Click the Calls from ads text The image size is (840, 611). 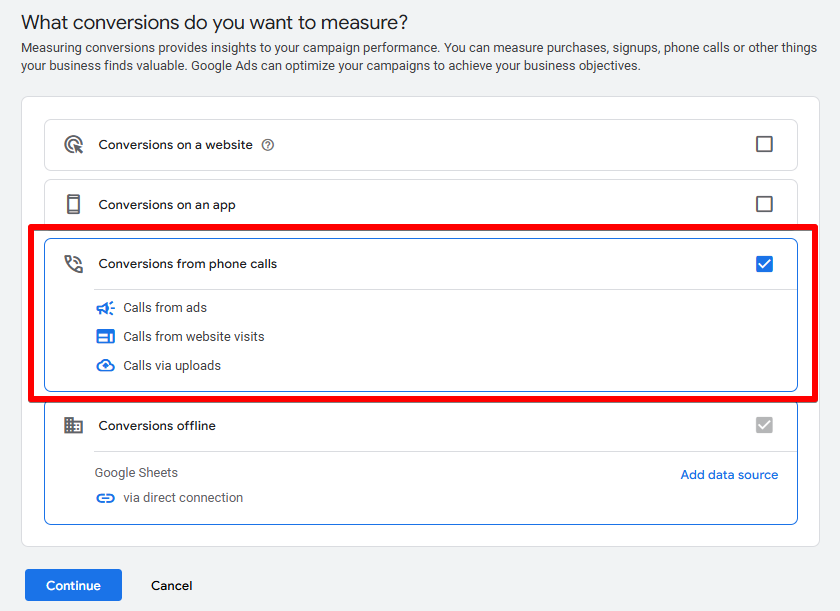[165, 308]
